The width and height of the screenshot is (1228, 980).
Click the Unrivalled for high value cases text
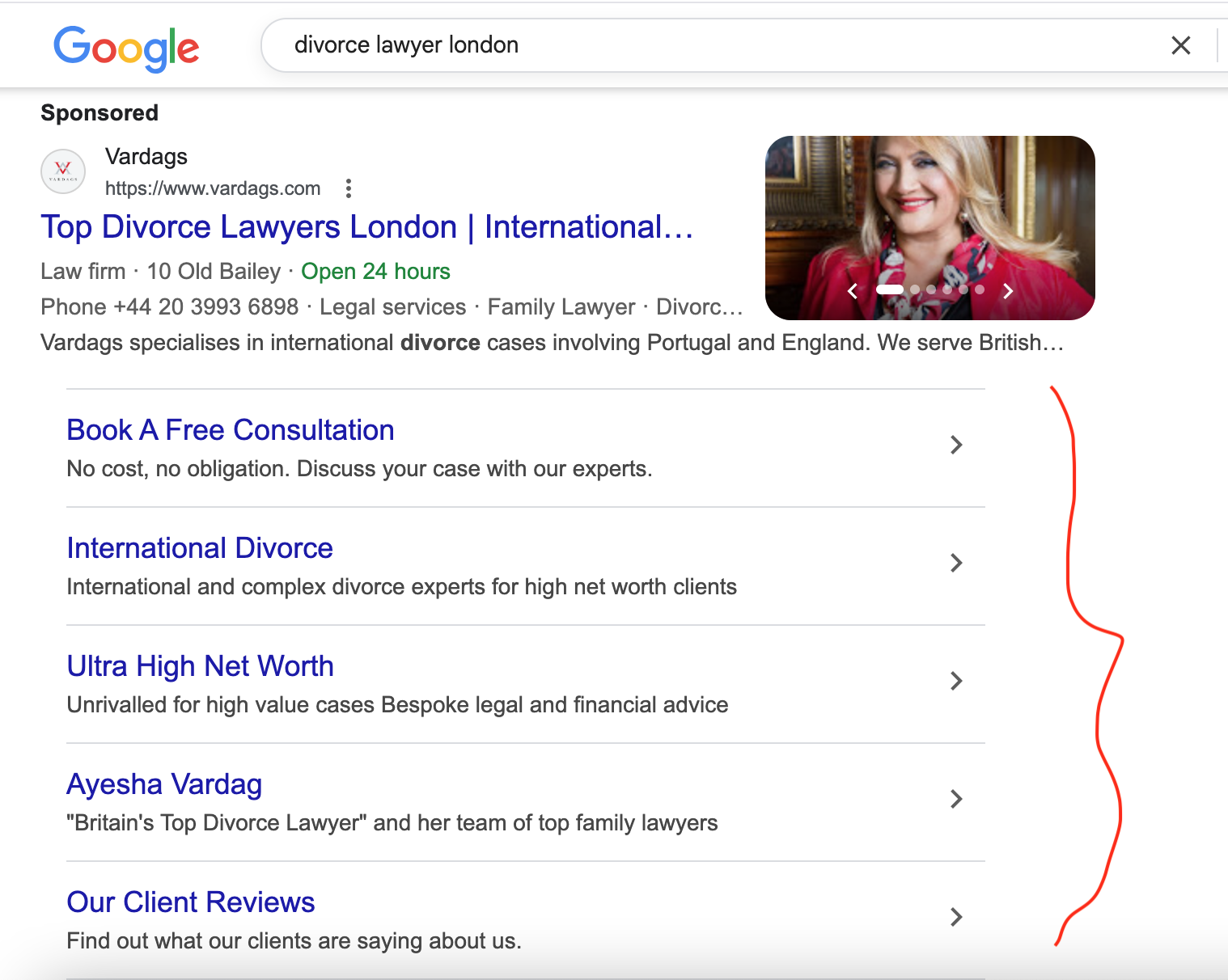398,705
